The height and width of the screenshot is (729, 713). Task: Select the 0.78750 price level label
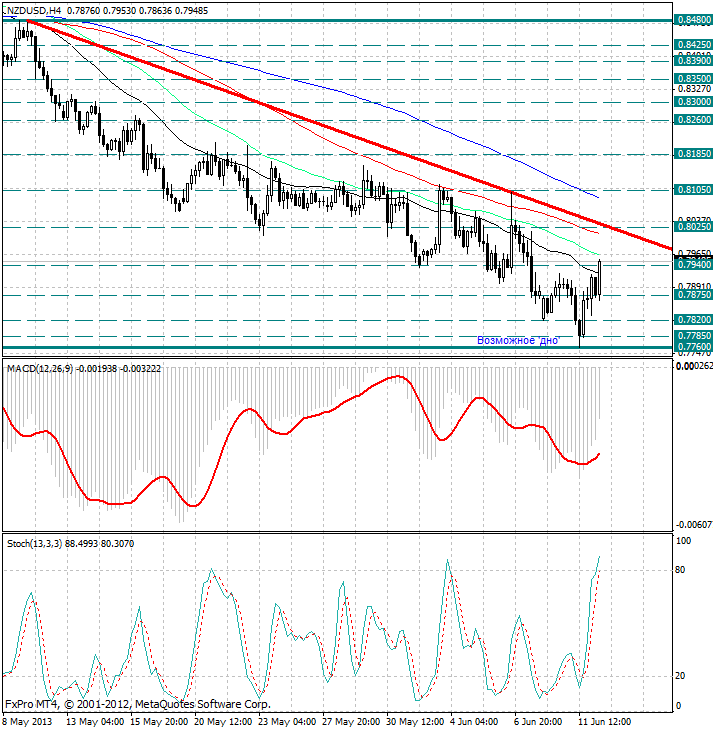[693, 295]
